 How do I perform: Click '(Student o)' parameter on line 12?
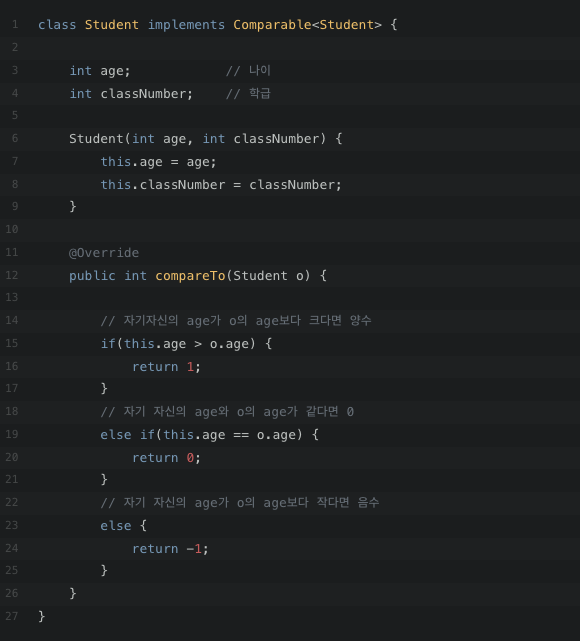[269, 276]
